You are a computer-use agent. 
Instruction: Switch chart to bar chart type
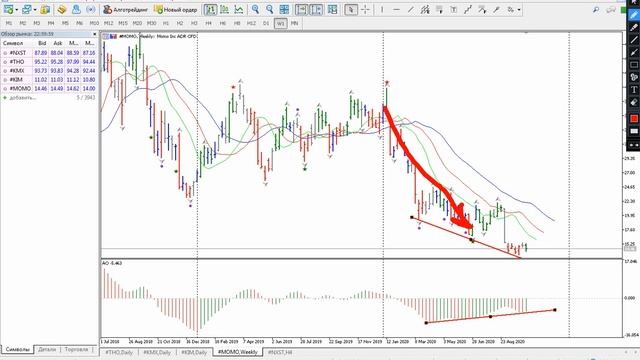pos(210,9)
